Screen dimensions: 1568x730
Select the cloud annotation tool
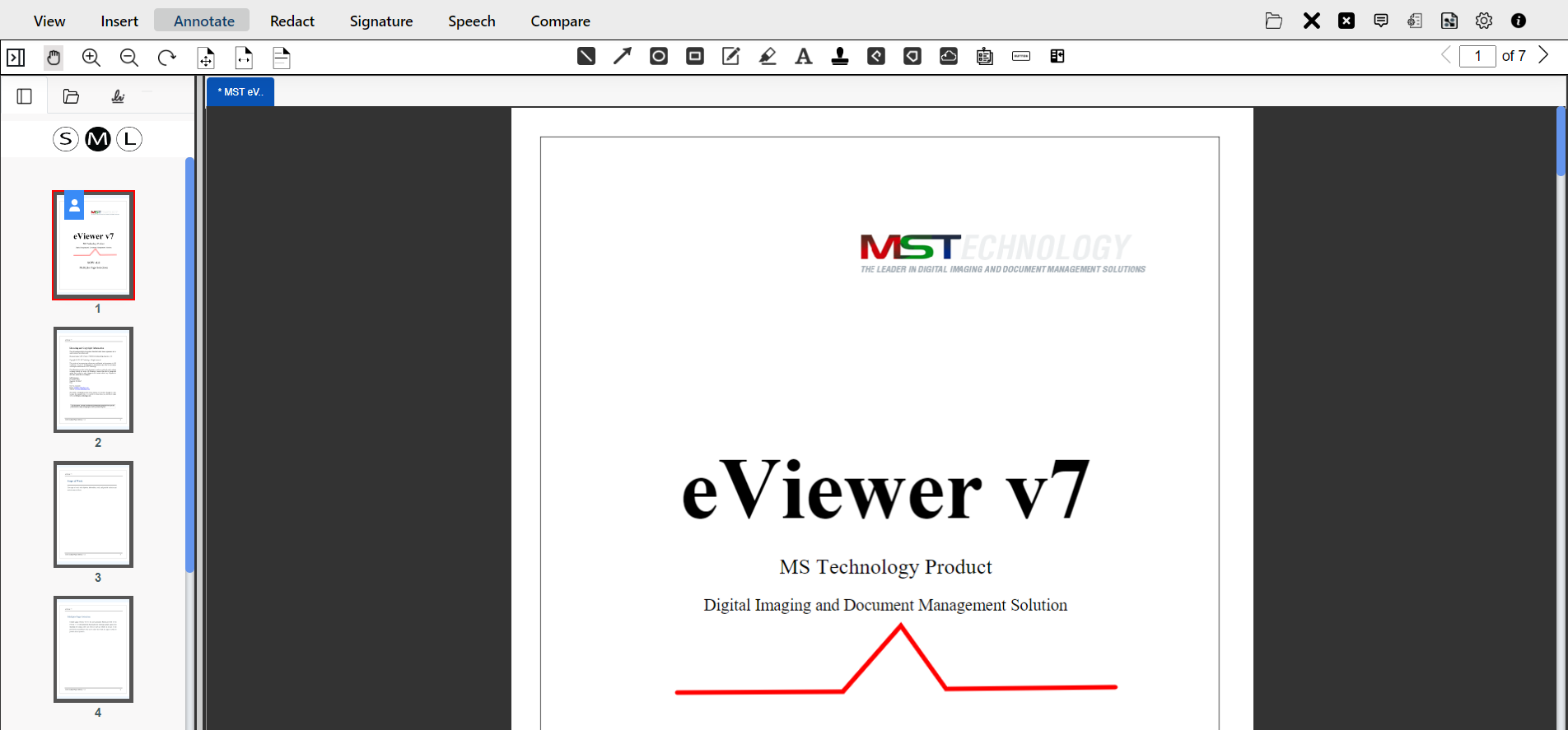(x=949, y=56)
